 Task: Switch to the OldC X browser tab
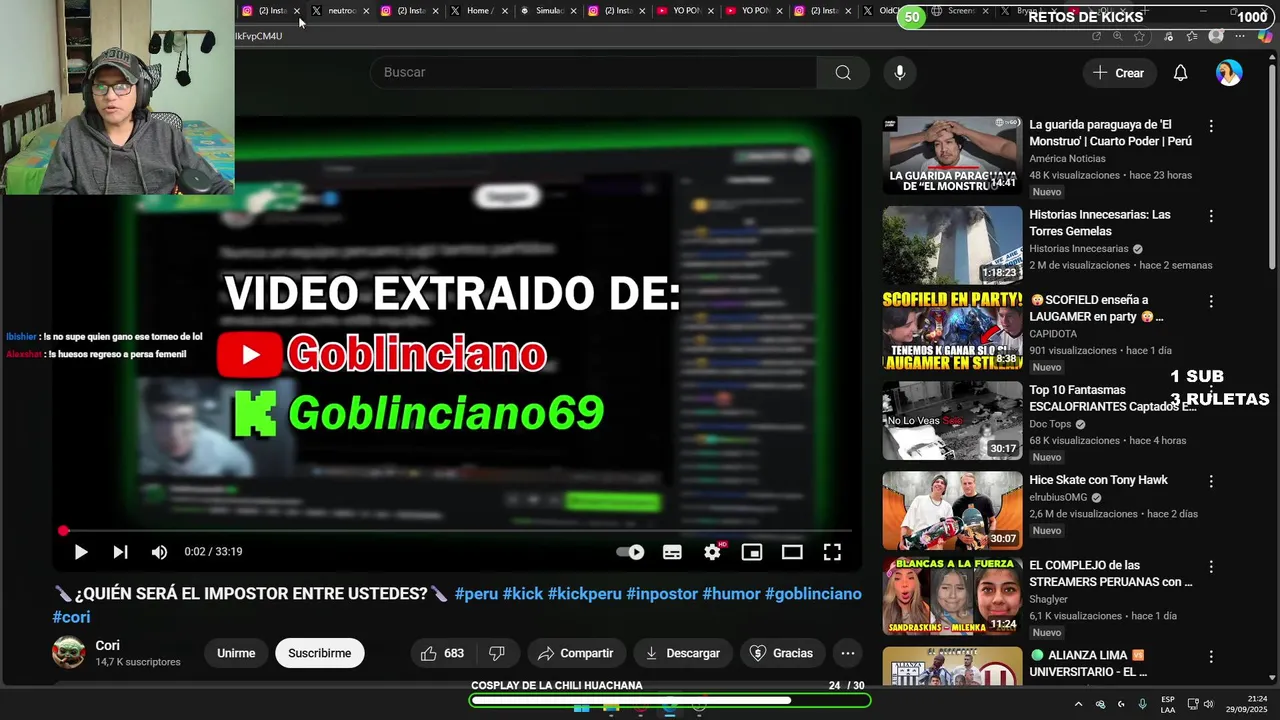884,11
